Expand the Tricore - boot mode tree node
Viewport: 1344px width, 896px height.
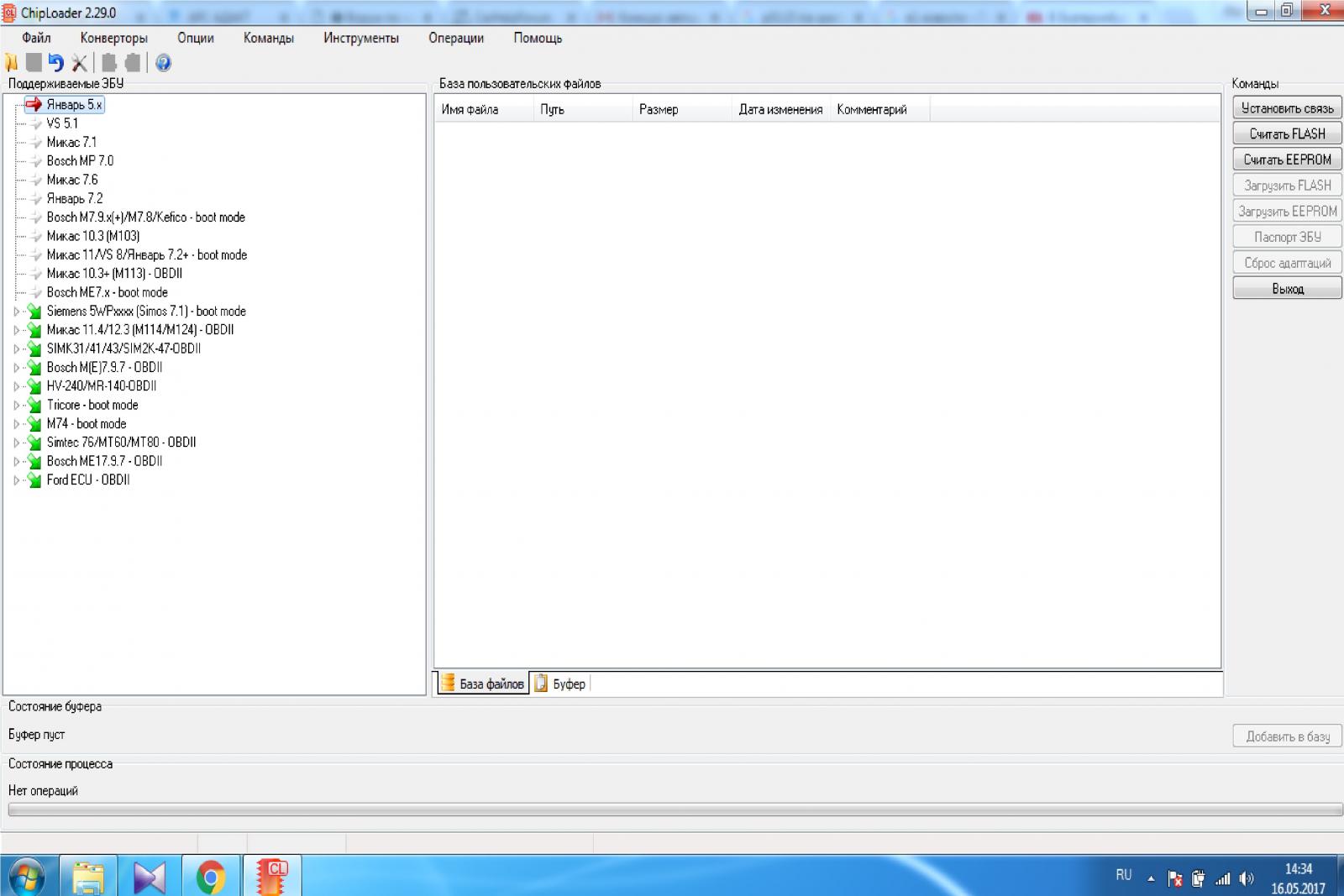[16, 406]
